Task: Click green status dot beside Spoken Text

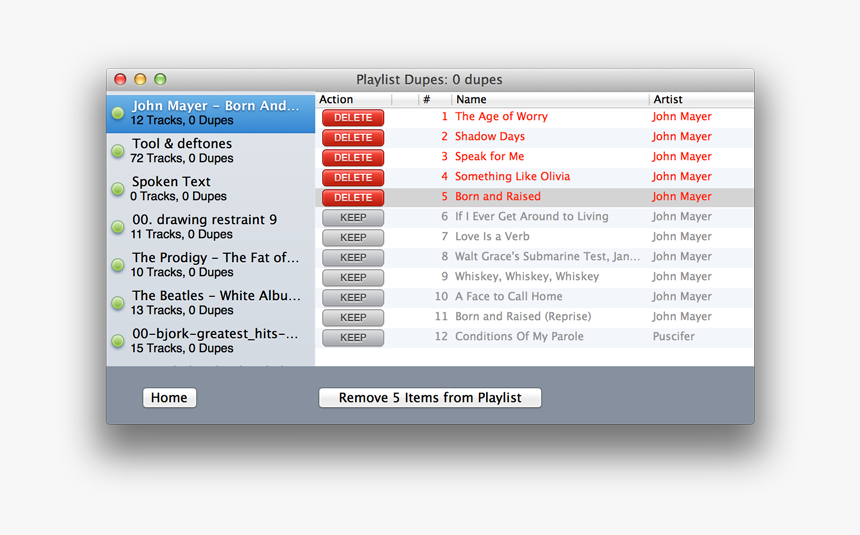Action: 118,189
